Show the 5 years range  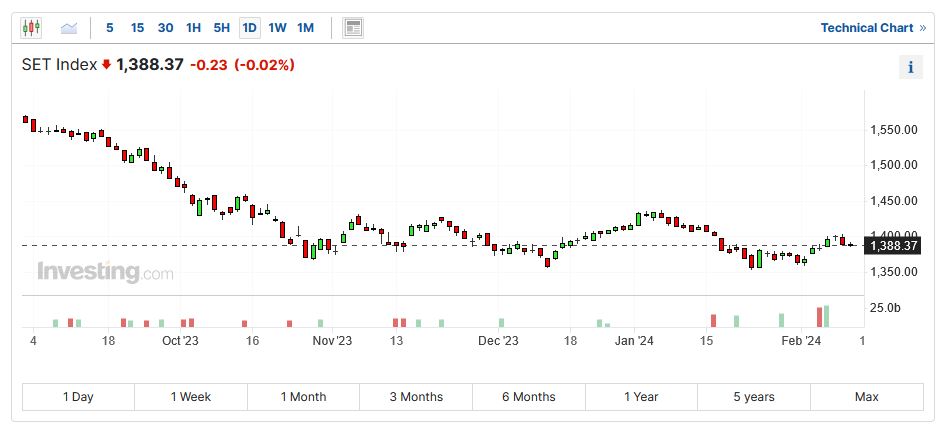(754, 397)
